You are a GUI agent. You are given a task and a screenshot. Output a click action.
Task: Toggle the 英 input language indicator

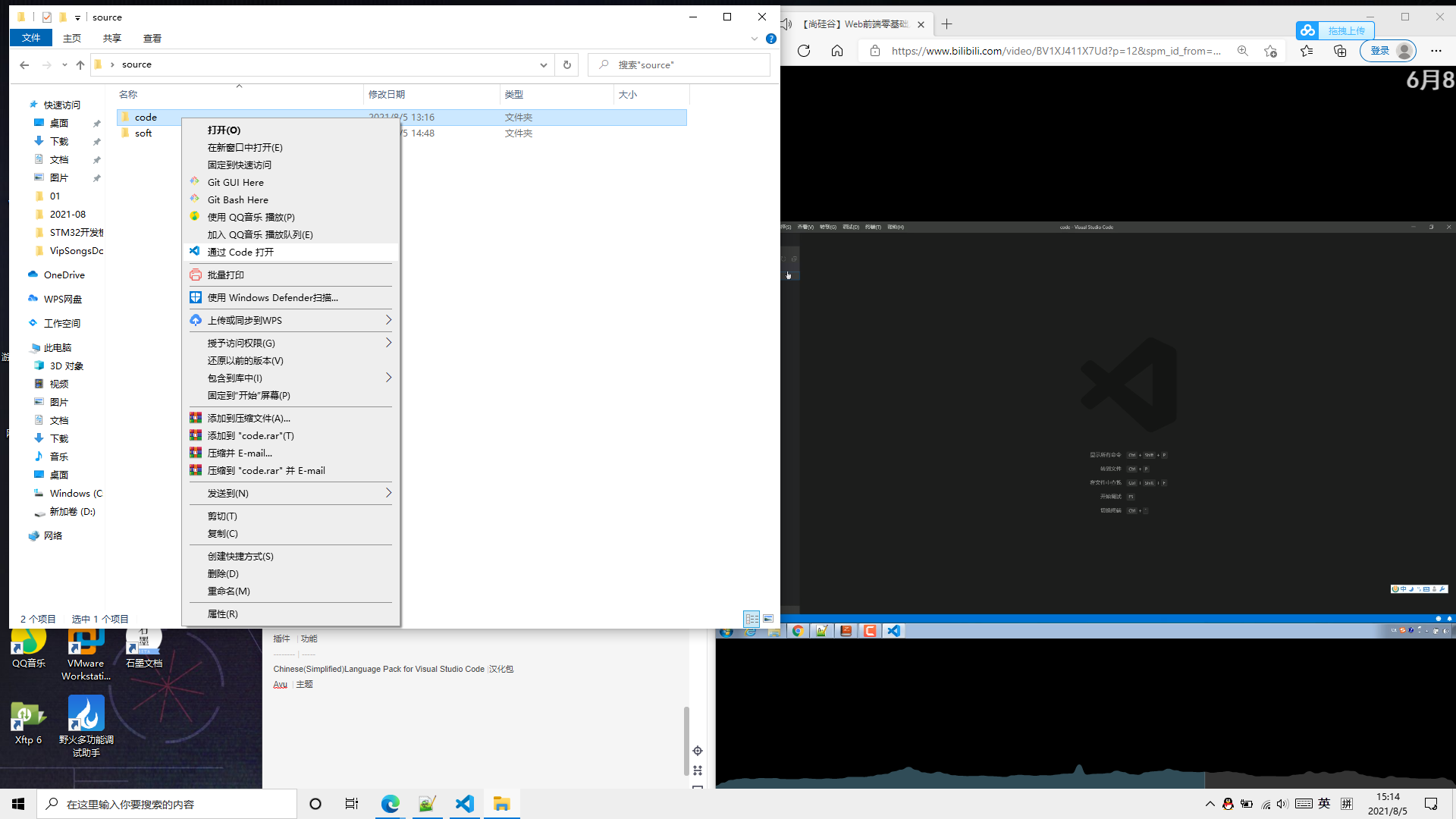point(1324,804)
